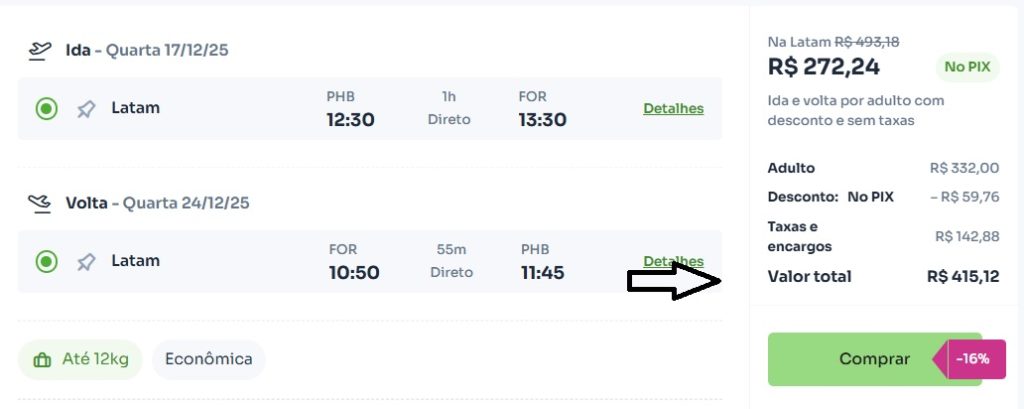Click the Valor total R$ 415,12 amount
The height and width of the screenshot is (409, 1024).
coord(963,276)
